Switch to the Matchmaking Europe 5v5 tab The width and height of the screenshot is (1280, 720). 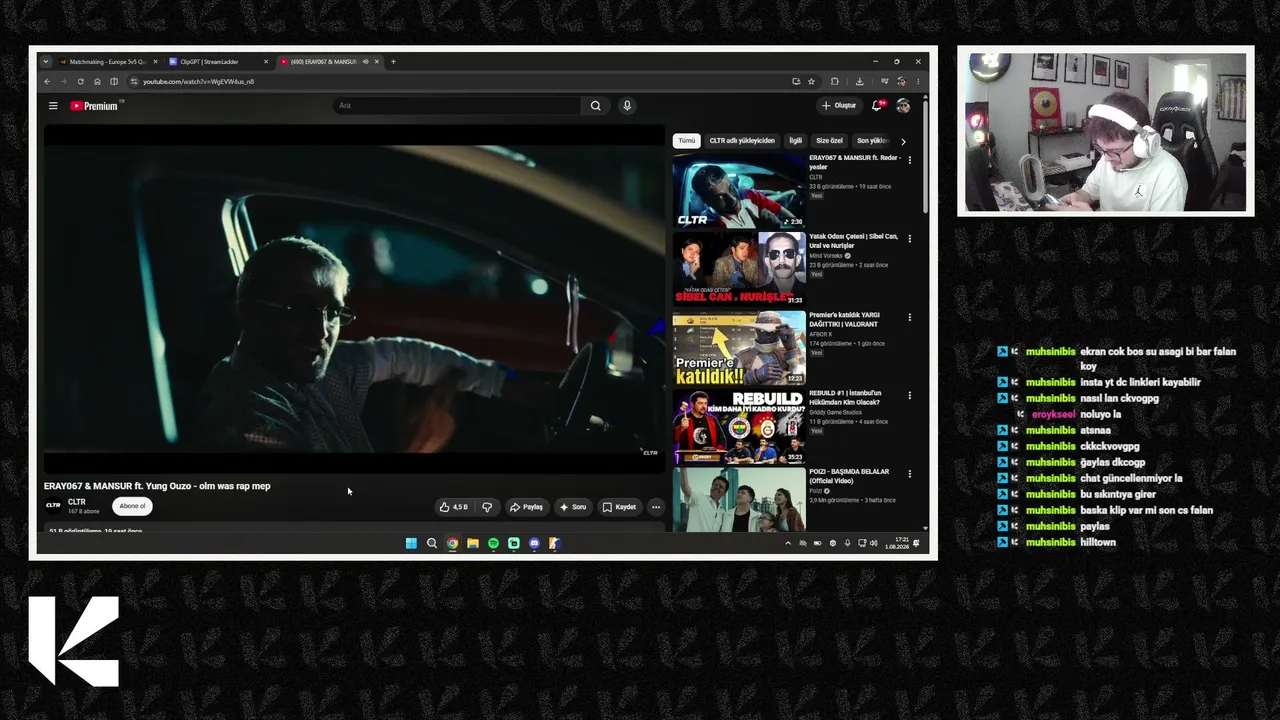107,62
